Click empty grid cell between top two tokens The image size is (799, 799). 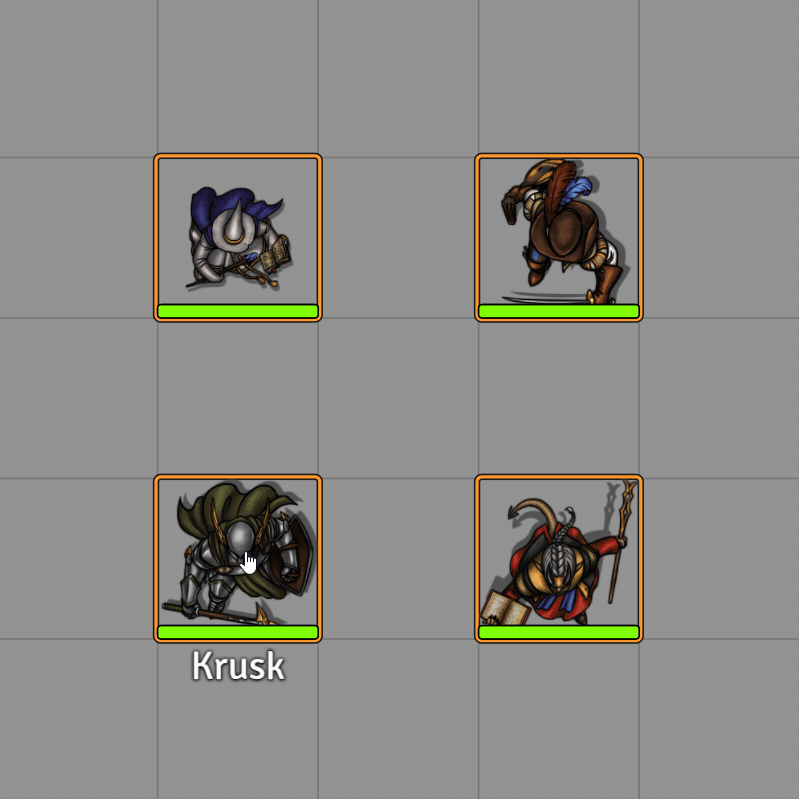(398, 237)
